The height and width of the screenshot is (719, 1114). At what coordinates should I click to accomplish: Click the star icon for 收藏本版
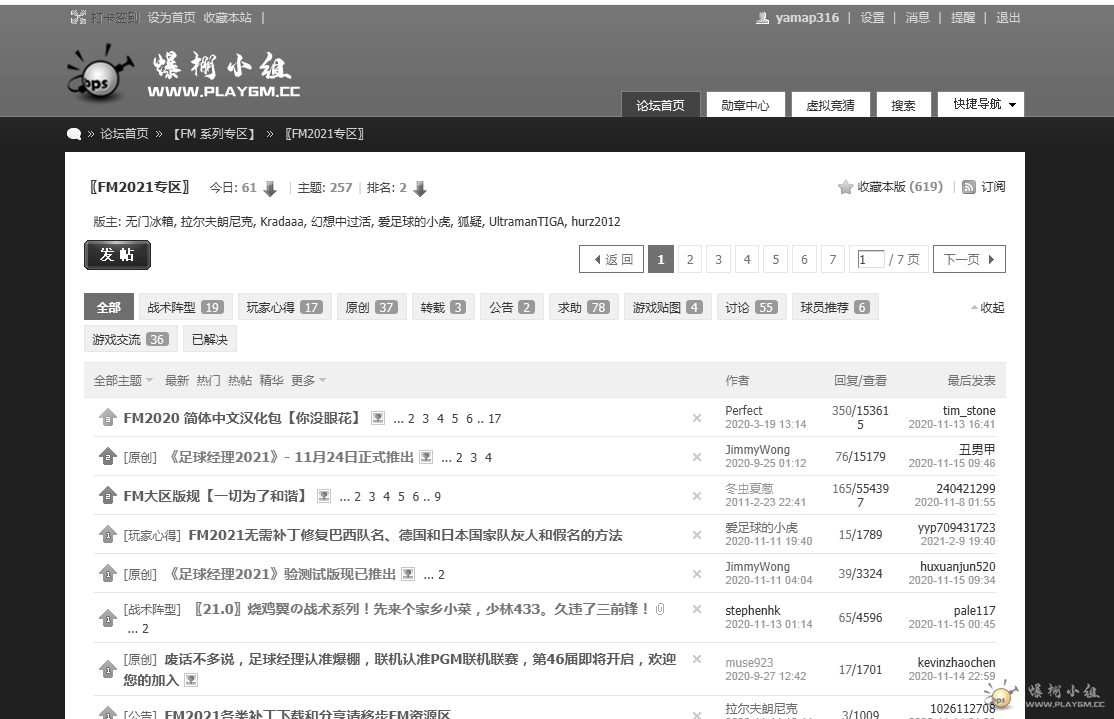(x=845, y=187)
